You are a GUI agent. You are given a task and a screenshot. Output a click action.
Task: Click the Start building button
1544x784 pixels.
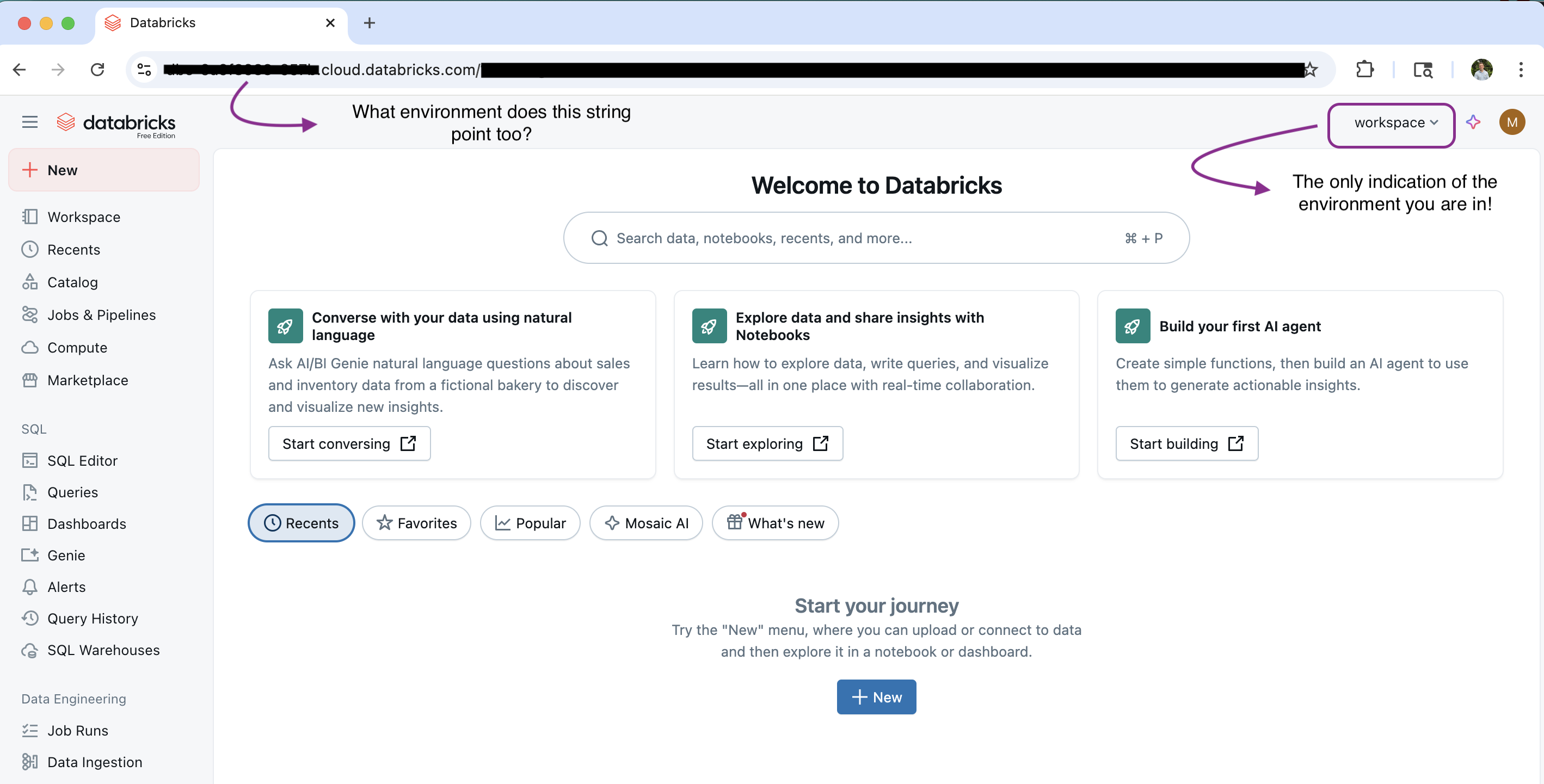coord(1186,443)
